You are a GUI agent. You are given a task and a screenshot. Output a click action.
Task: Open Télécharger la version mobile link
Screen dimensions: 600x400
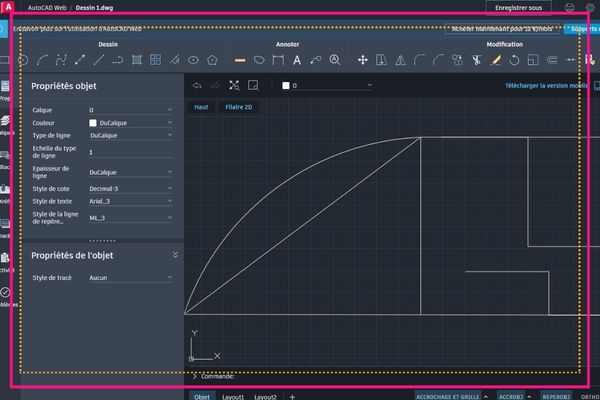point(546,85)
